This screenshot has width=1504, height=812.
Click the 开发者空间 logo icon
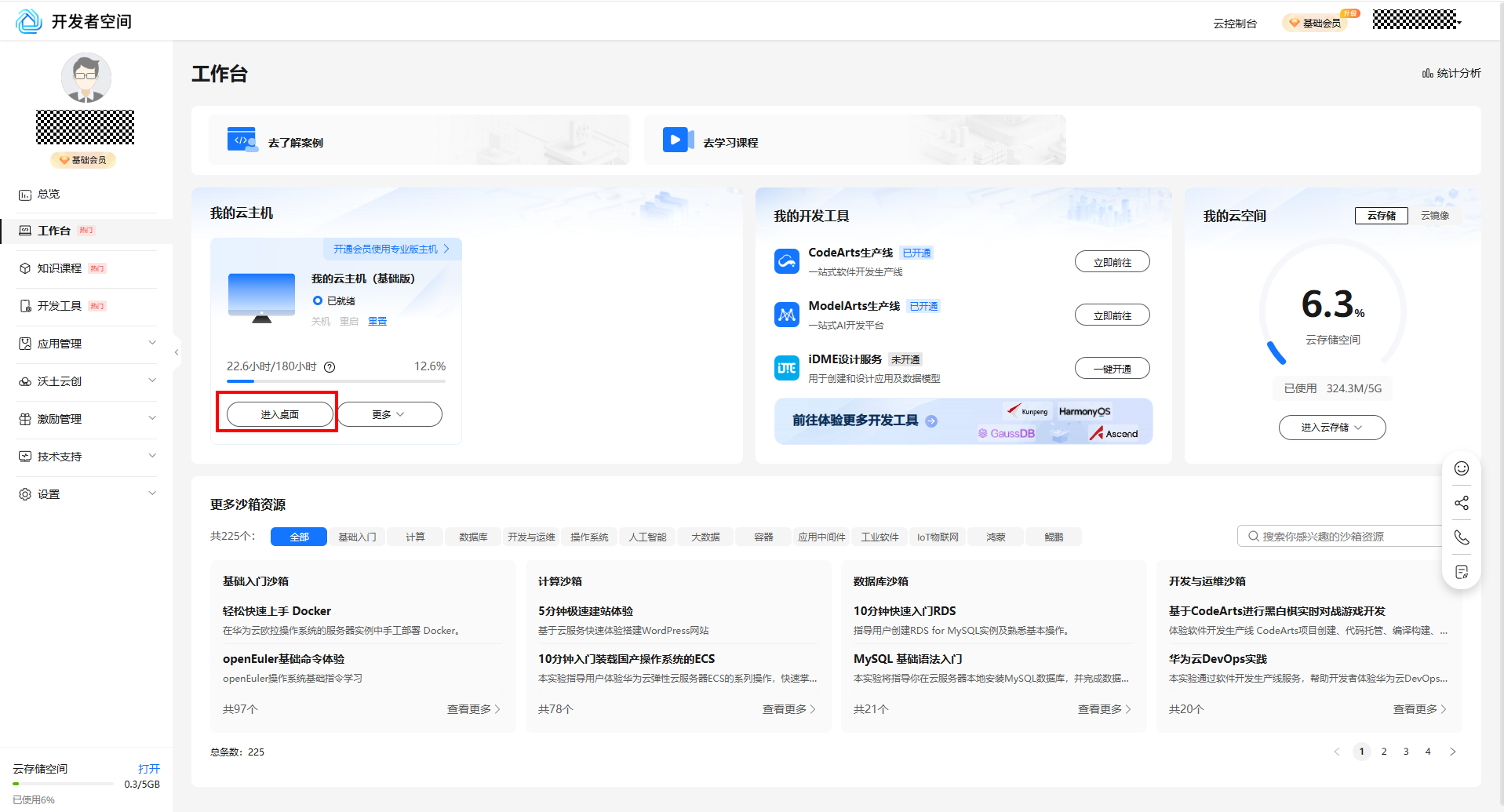pos(29,21)
